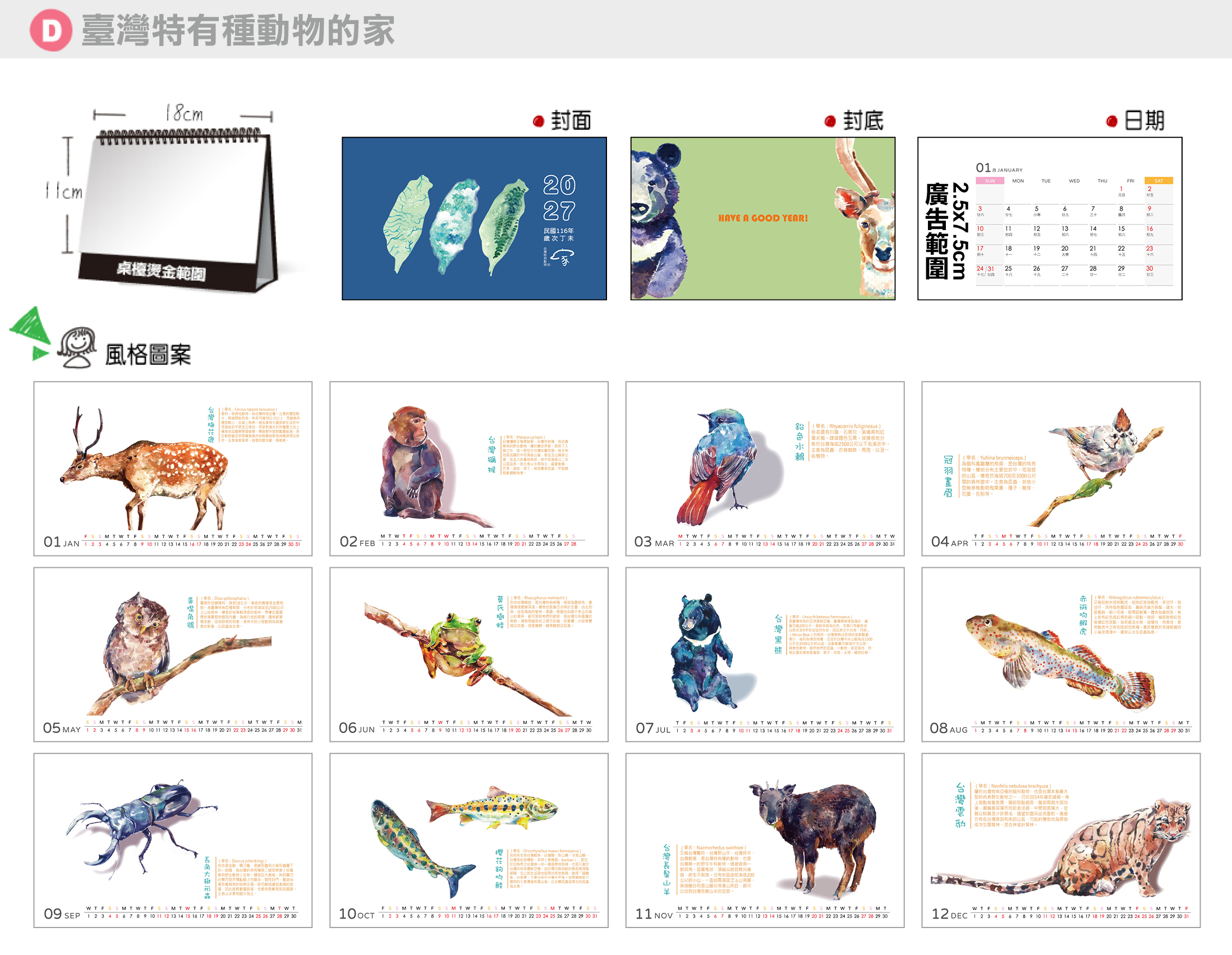Select the 06 JUN tree frog page
The height and width of the screenshot is (955, 1232).
point(469,654)
